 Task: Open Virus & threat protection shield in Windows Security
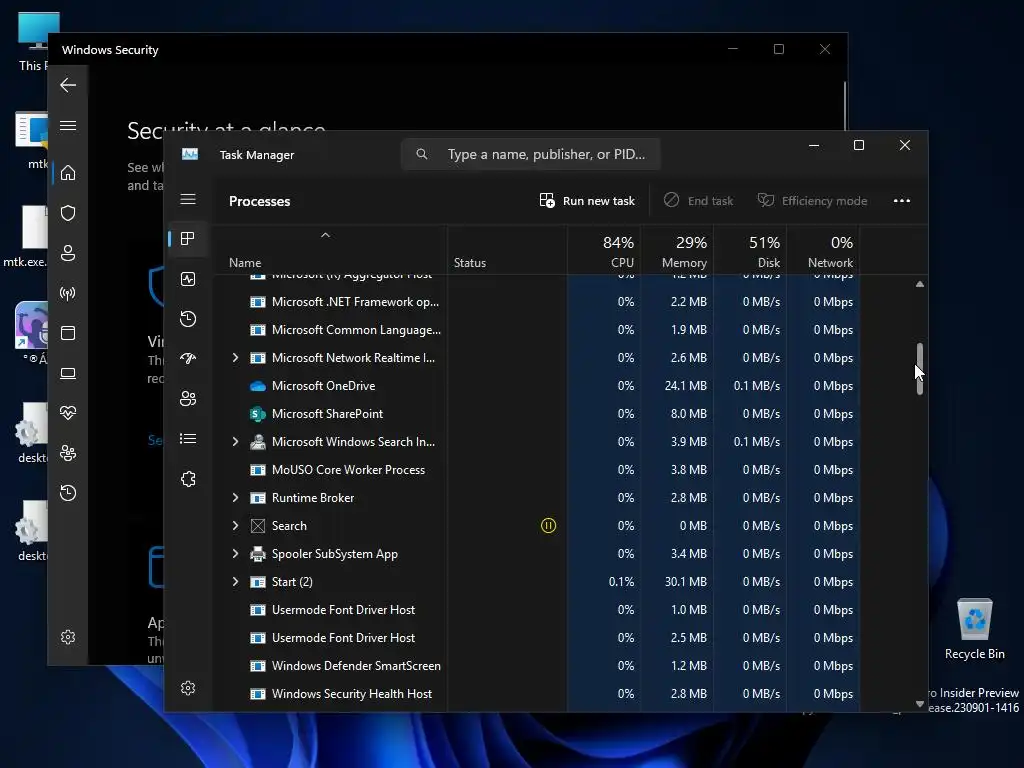pos(68,213)
